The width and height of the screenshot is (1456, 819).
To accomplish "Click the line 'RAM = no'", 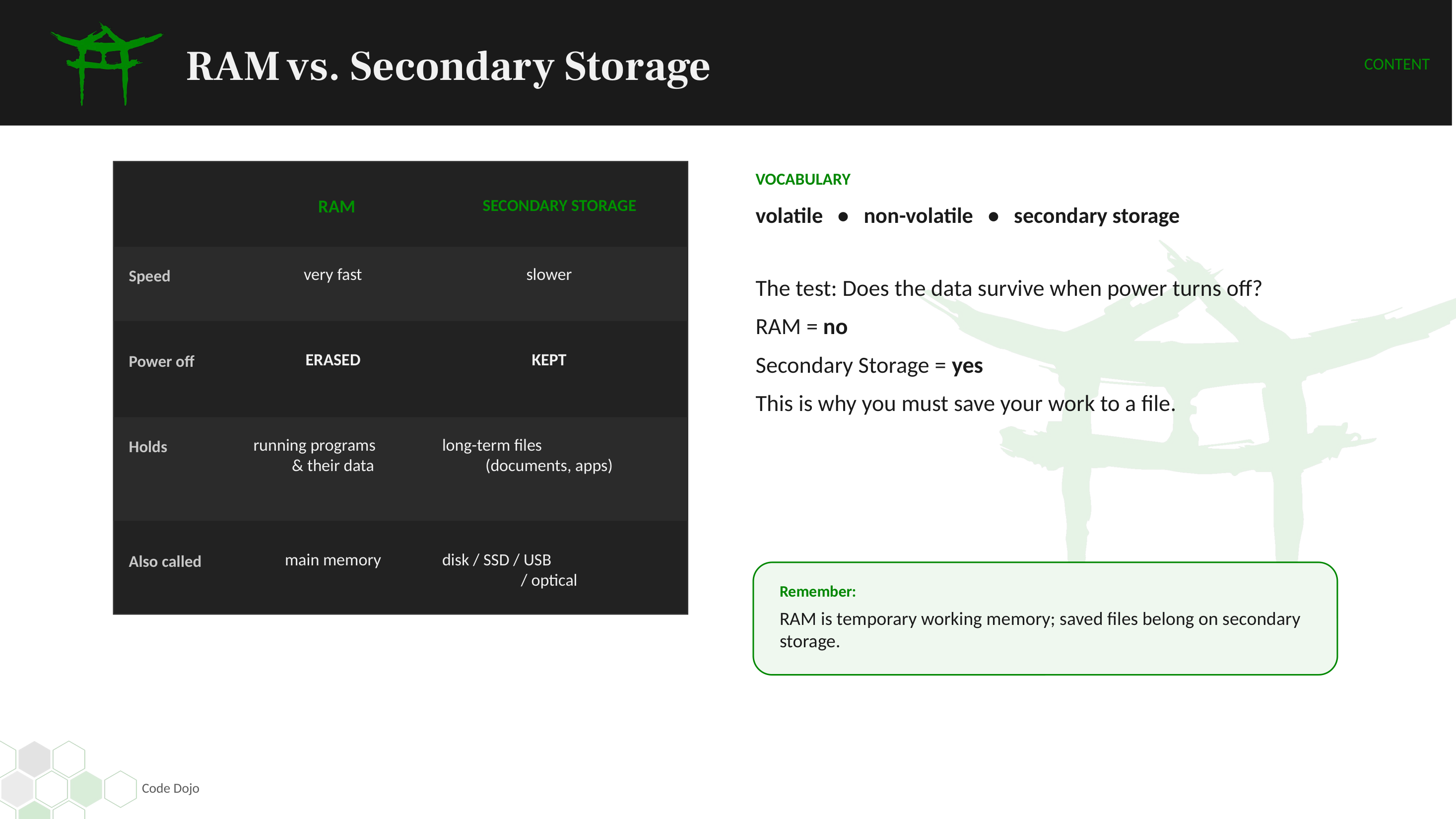I will click(801, 327).
